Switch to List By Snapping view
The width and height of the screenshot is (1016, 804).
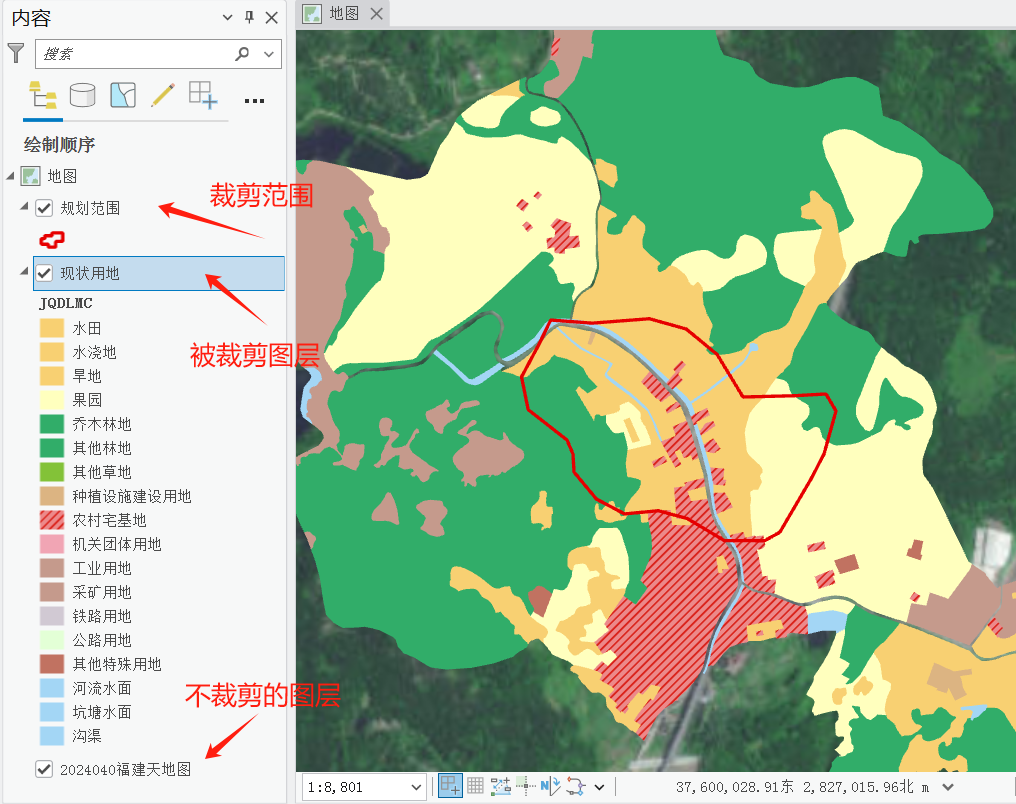point(203,95)
